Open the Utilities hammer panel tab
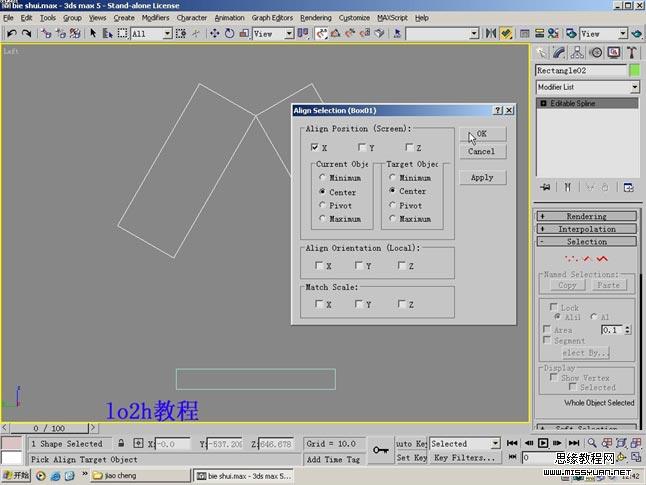This screenshot has height=485, width=646. point(632,52)
